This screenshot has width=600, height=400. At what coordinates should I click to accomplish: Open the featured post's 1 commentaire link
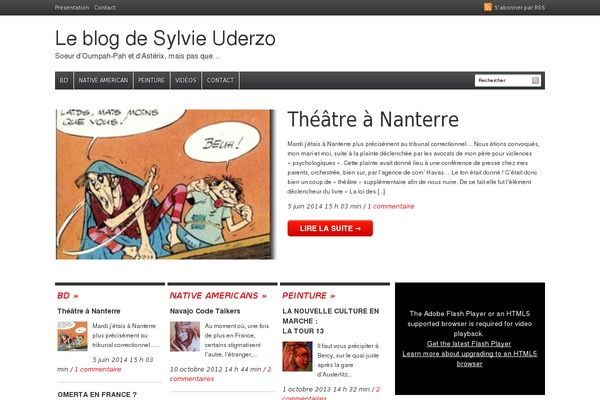391,206
